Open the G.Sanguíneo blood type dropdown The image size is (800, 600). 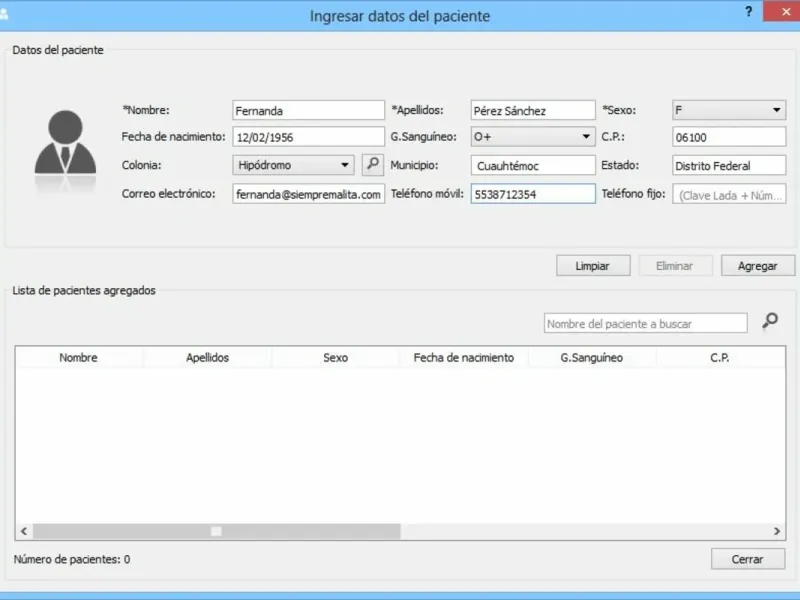tap(533, 137)
